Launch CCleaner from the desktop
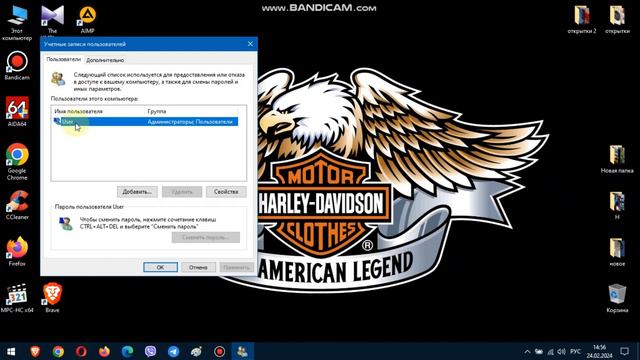Viewport: 640px width, 360px height. pos(17,205)
